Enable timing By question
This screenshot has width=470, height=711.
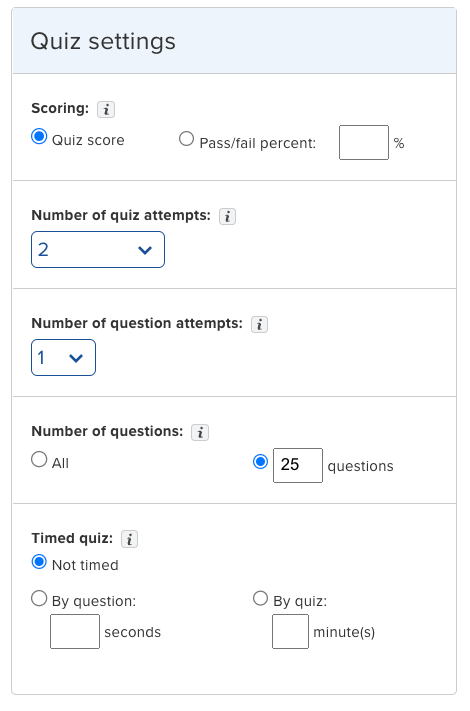point(39,598)
